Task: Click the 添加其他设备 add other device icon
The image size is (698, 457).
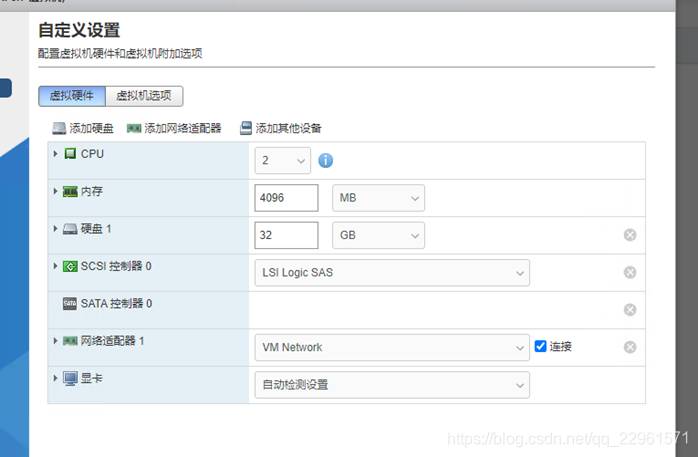Action: coord(245,128)
